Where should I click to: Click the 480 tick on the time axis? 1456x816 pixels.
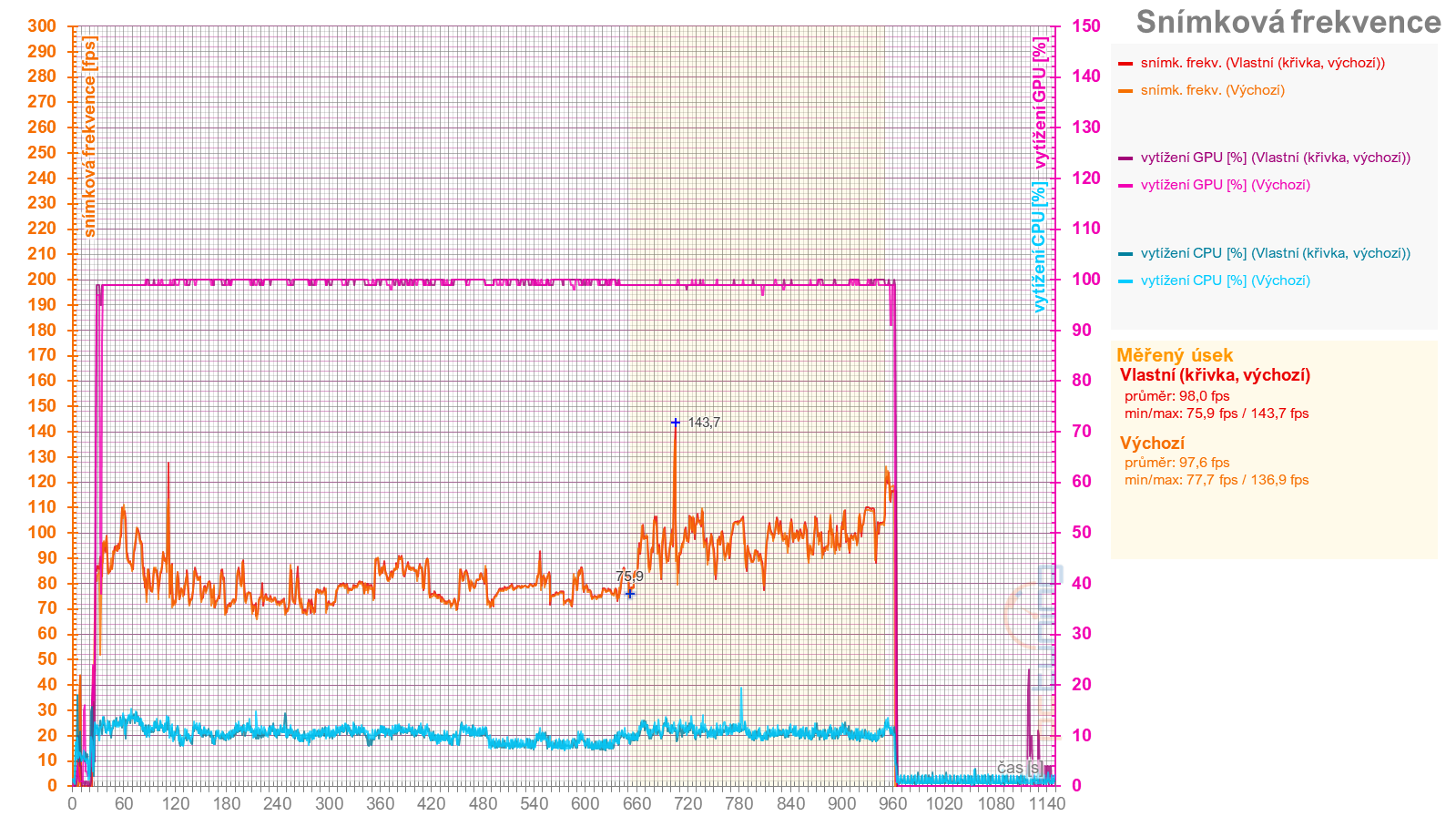[x=483, y=803]
